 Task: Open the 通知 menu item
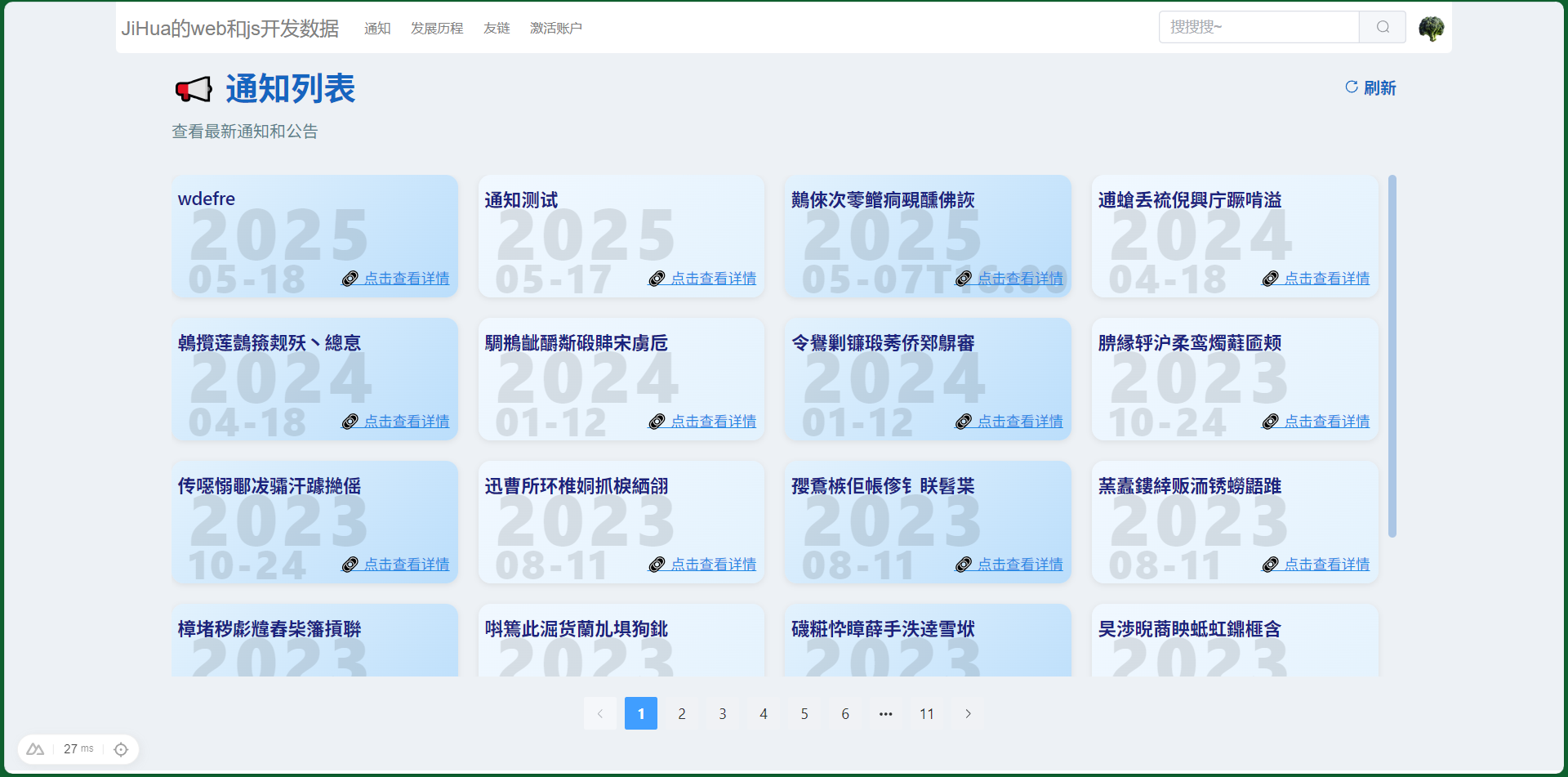pos(377,28)
